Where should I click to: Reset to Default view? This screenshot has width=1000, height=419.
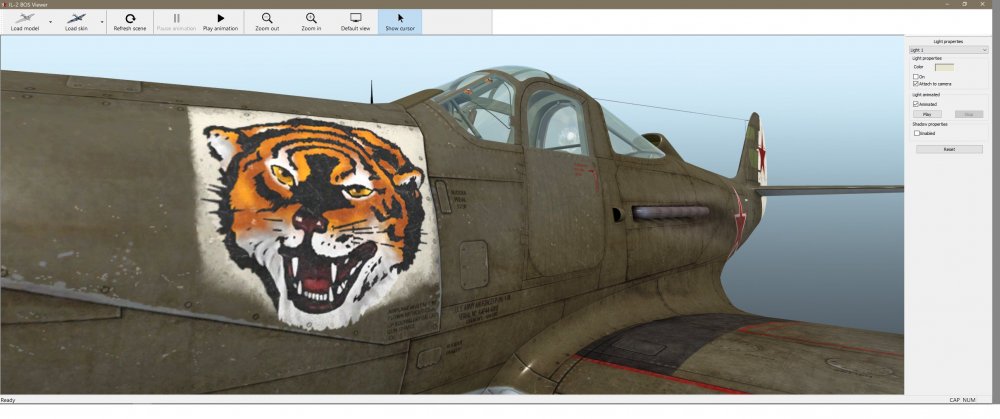[356, 21]
